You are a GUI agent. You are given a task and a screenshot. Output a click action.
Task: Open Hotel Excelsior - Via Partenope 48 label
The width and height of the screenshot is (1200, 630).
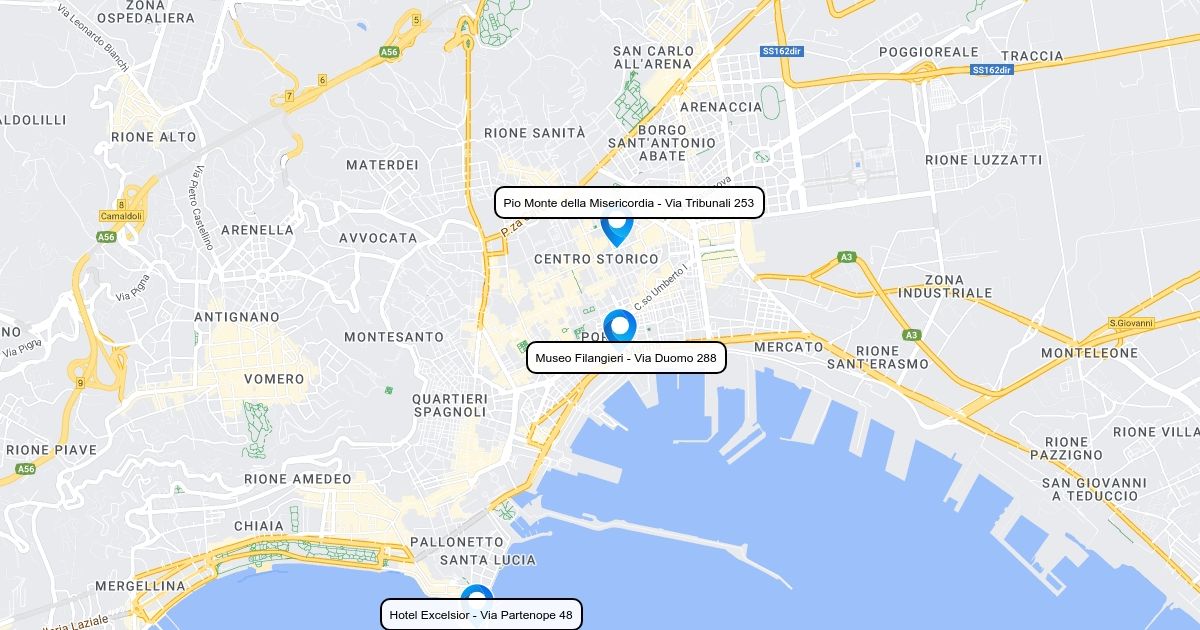pos(481,615)
